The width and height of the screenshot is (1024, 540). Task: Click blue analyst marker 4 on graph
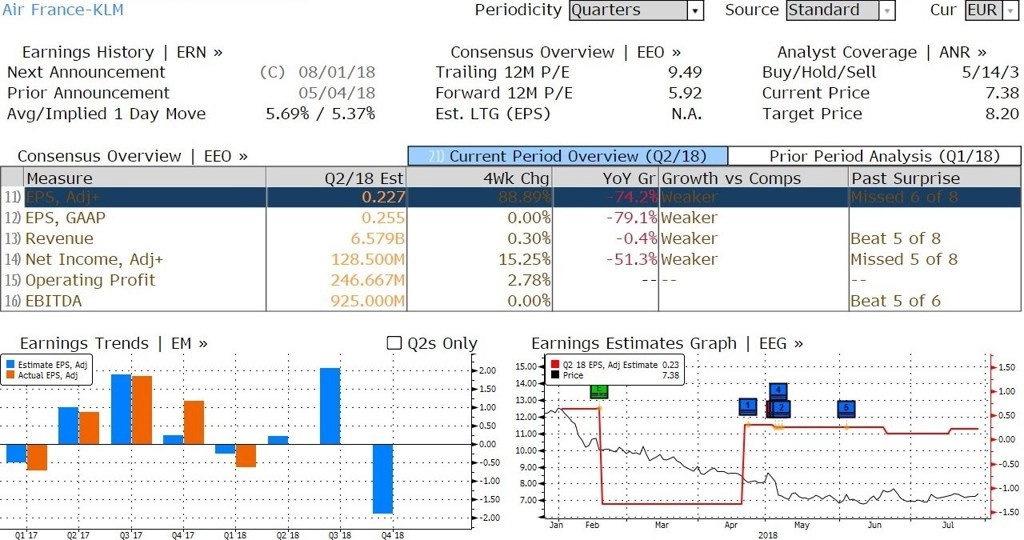(778, 391)
